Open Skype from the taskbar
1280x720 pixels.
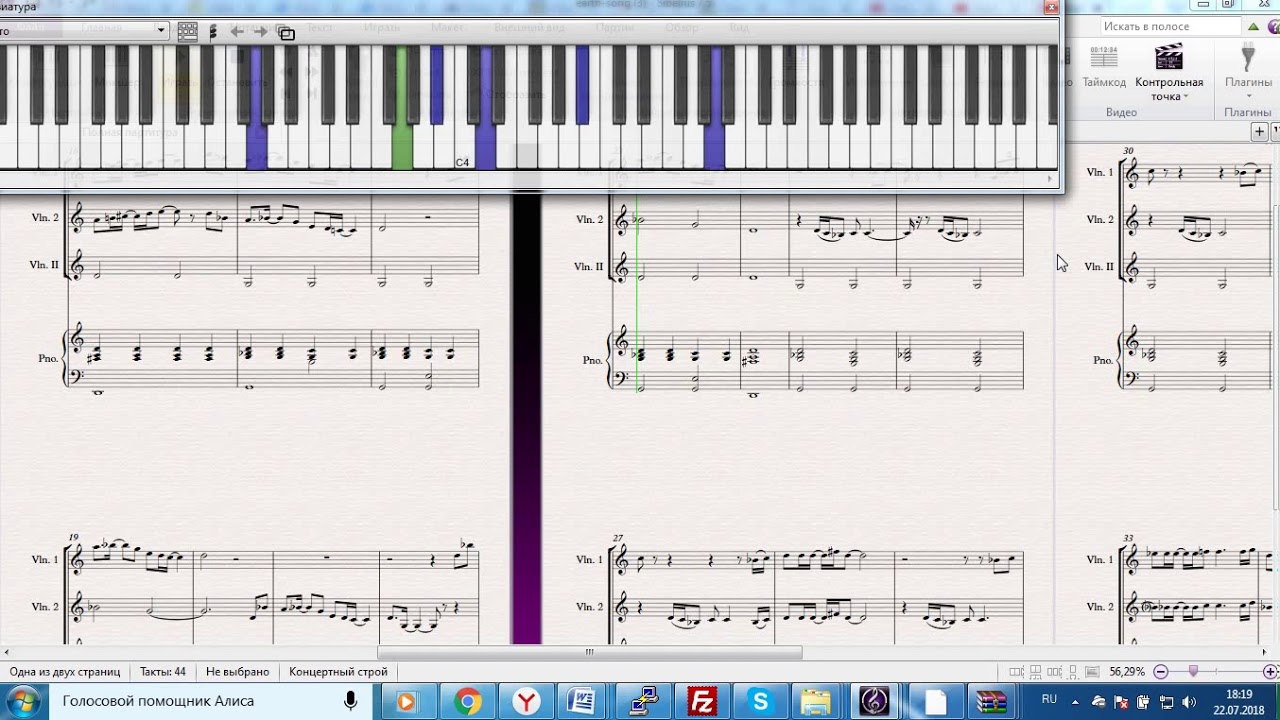760,702
